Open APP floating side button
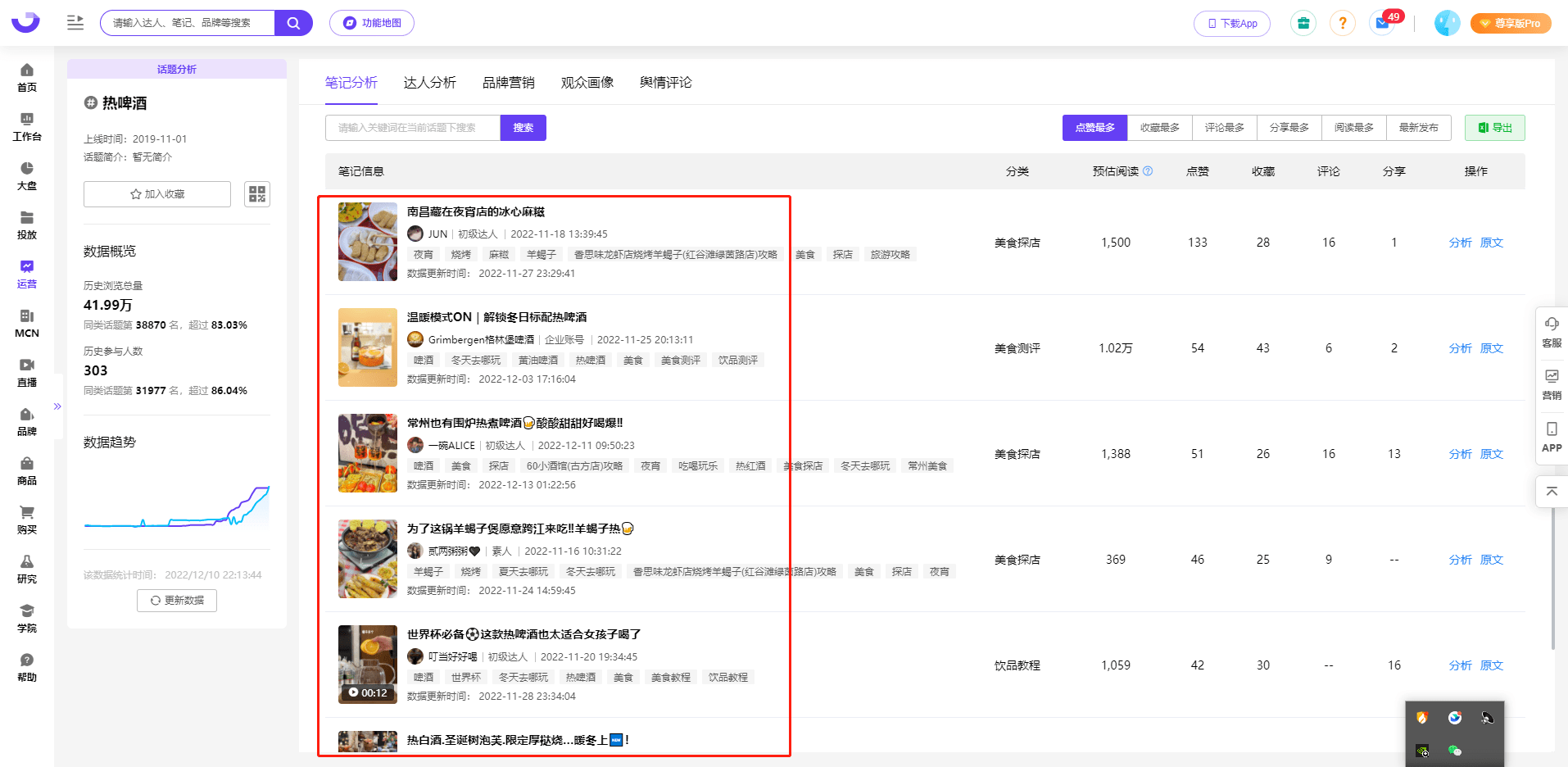This screenshot has height=767, width=1568. 1552,438
